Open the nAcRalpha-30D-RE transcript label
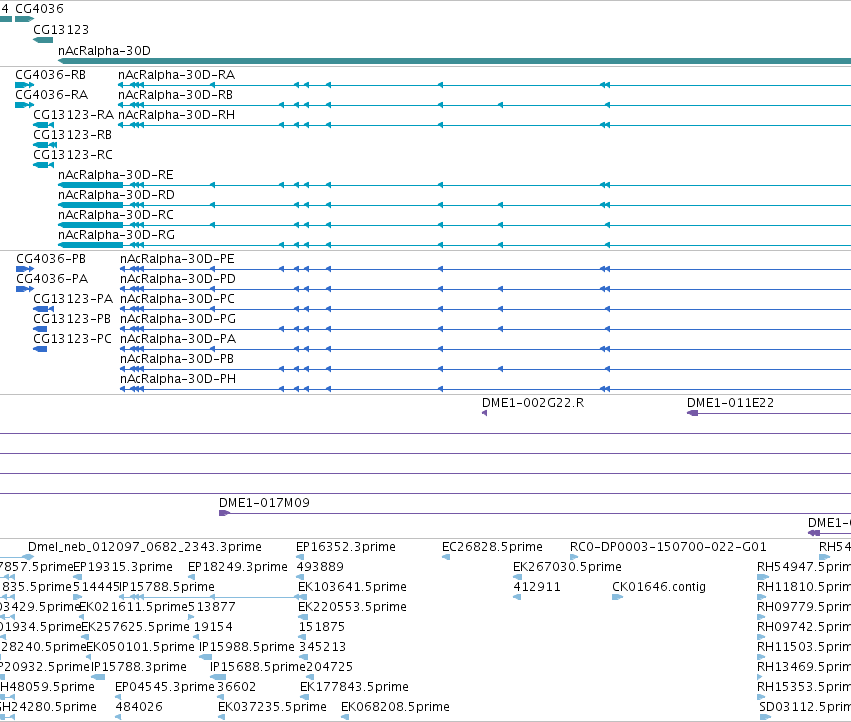The image size is (851, 722). pos(116,175)
